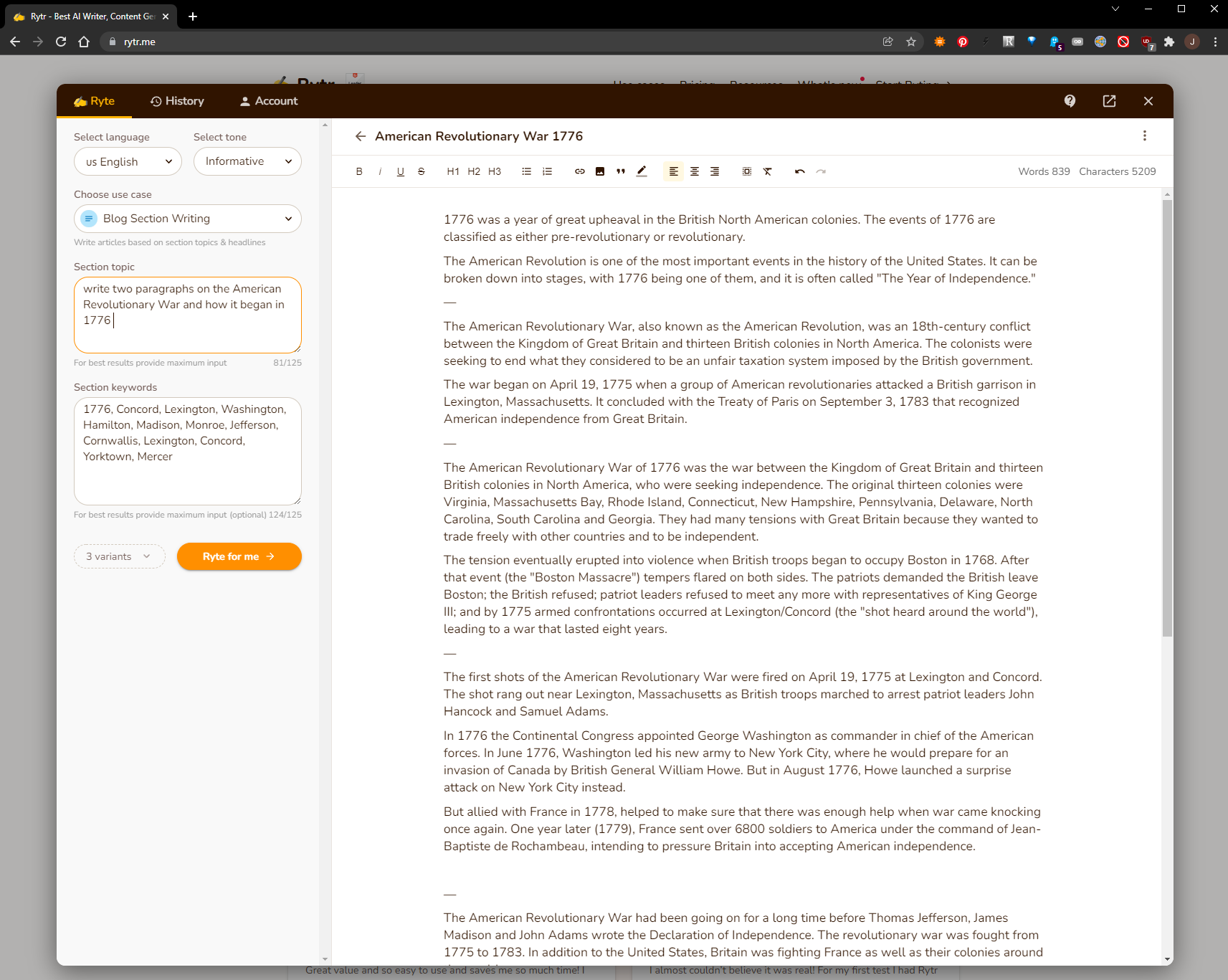Change the 3 variants dropdown
Screen dimensions: 1228x980
tap(120, 556)
